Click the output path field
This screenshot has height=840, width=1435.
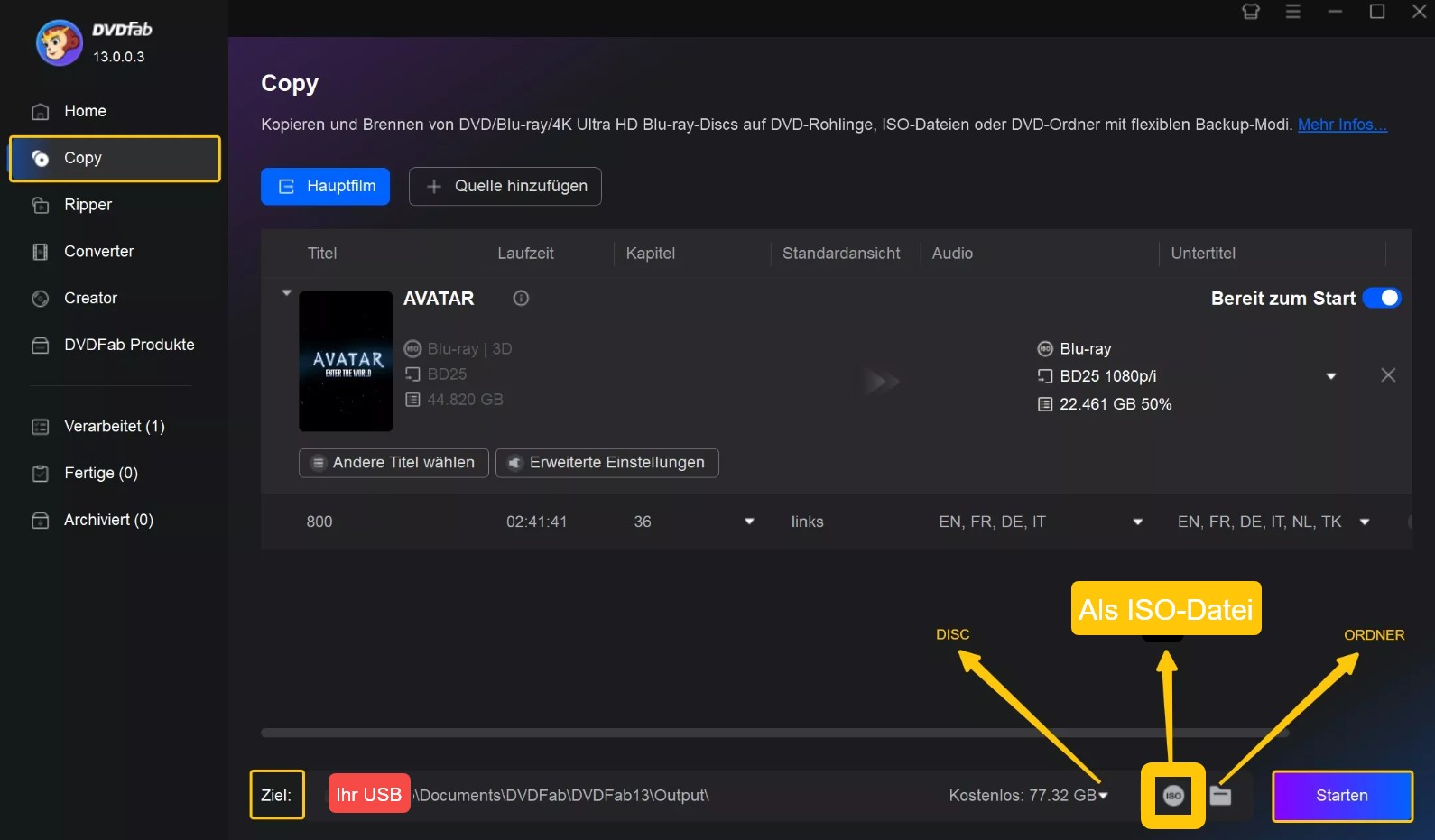tap(560, 796)
